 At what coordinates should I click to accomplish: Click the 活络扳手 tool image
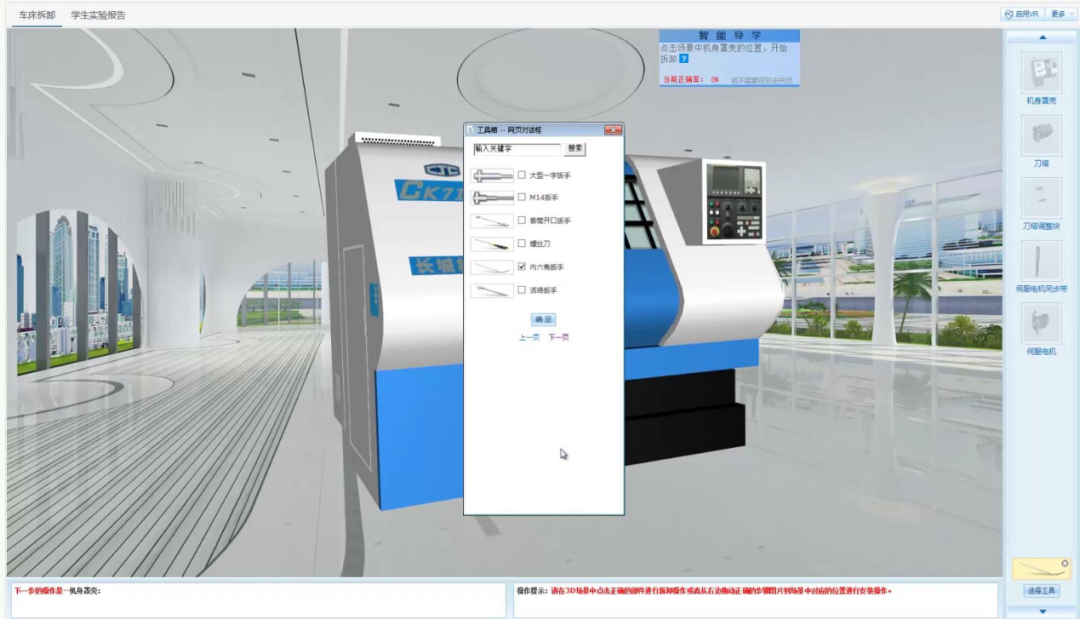[492, 291]
